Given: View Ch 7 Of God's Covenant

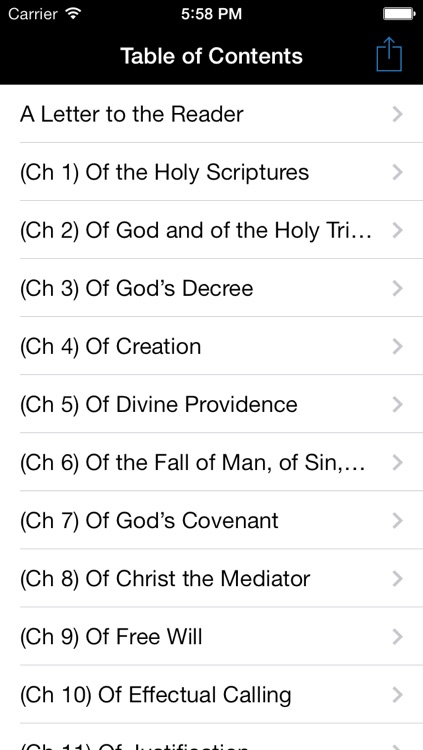Looking at the screenshot, I should point(212,520).
